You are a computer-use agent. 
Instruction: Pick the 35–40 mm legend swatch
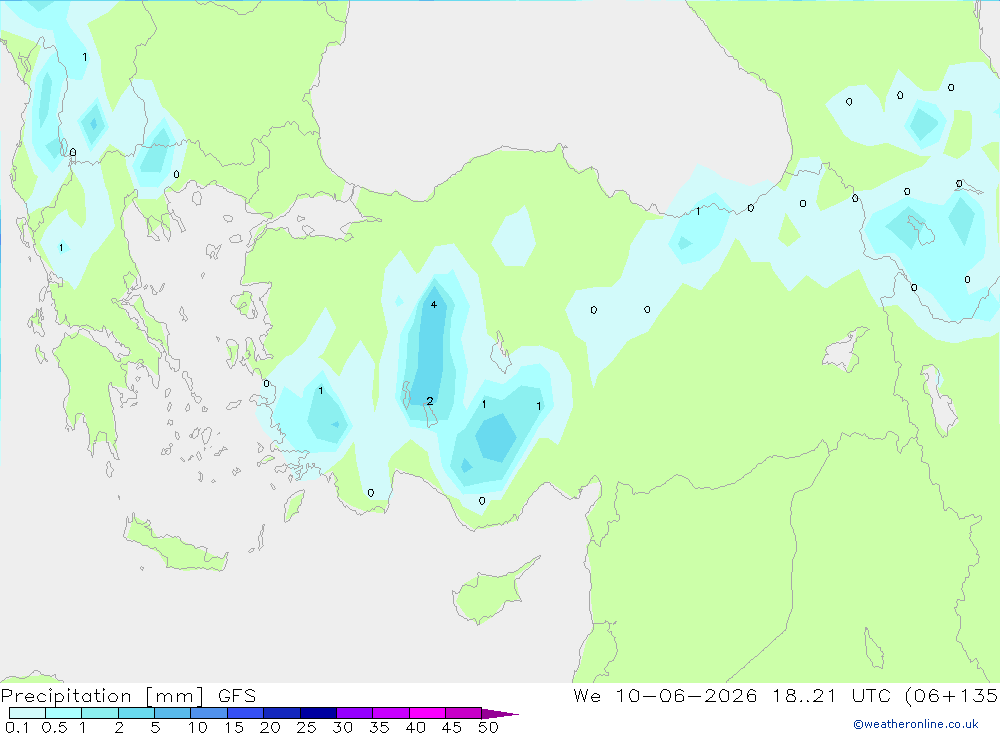391,713
